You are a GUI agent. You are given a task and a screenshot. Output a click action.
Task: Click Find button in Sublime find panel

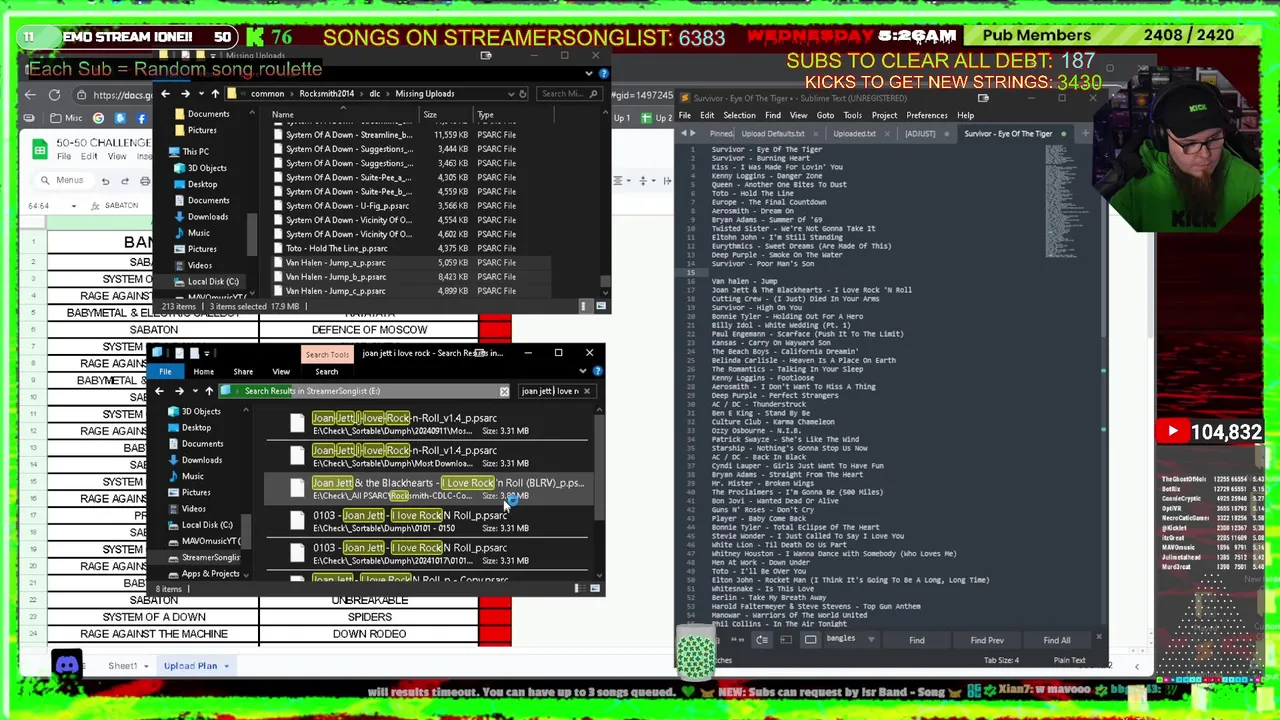(x=917, y=641)
